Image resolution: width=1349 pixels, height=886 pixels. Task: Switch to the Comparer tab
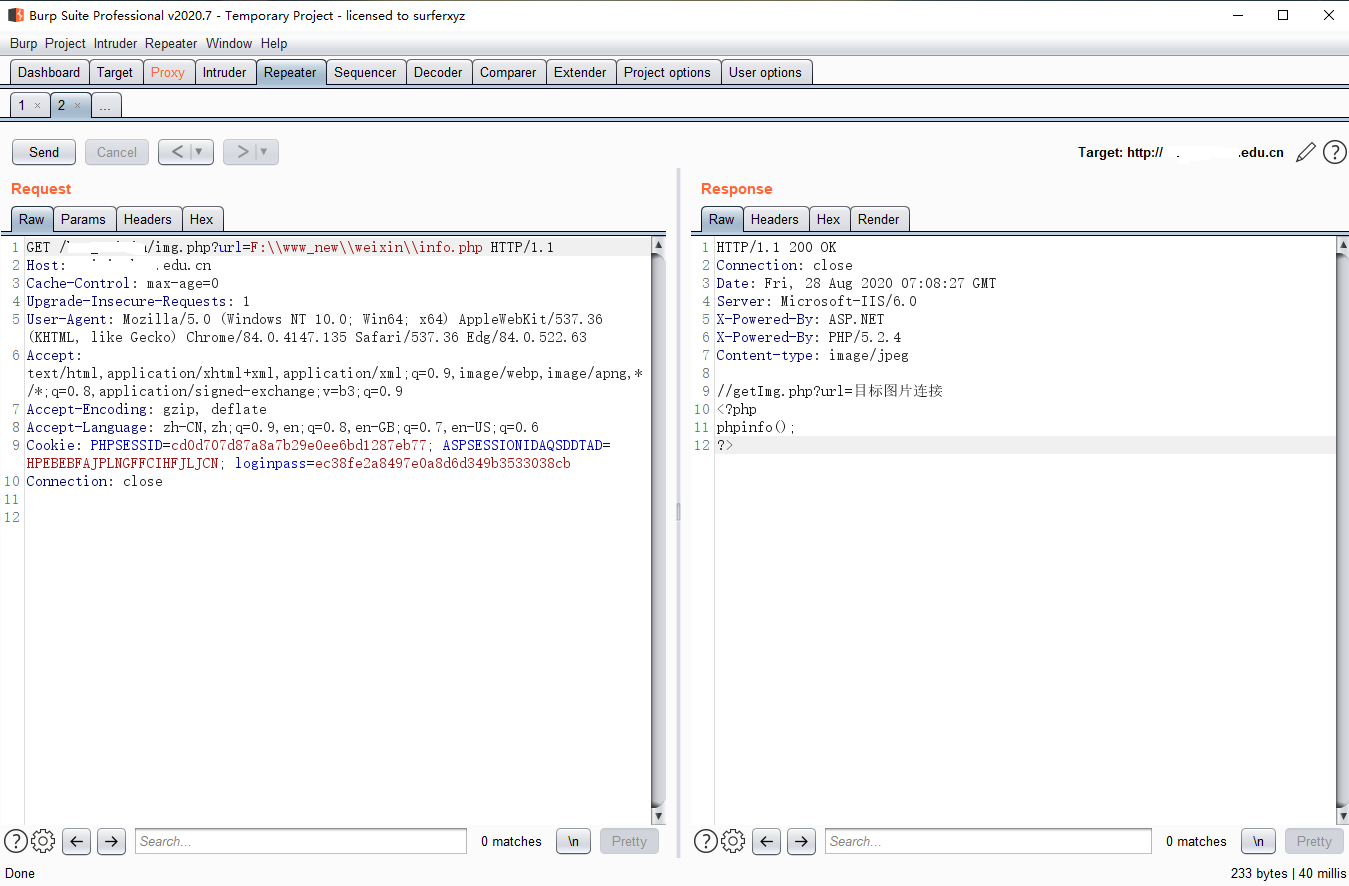pos(508,72)
